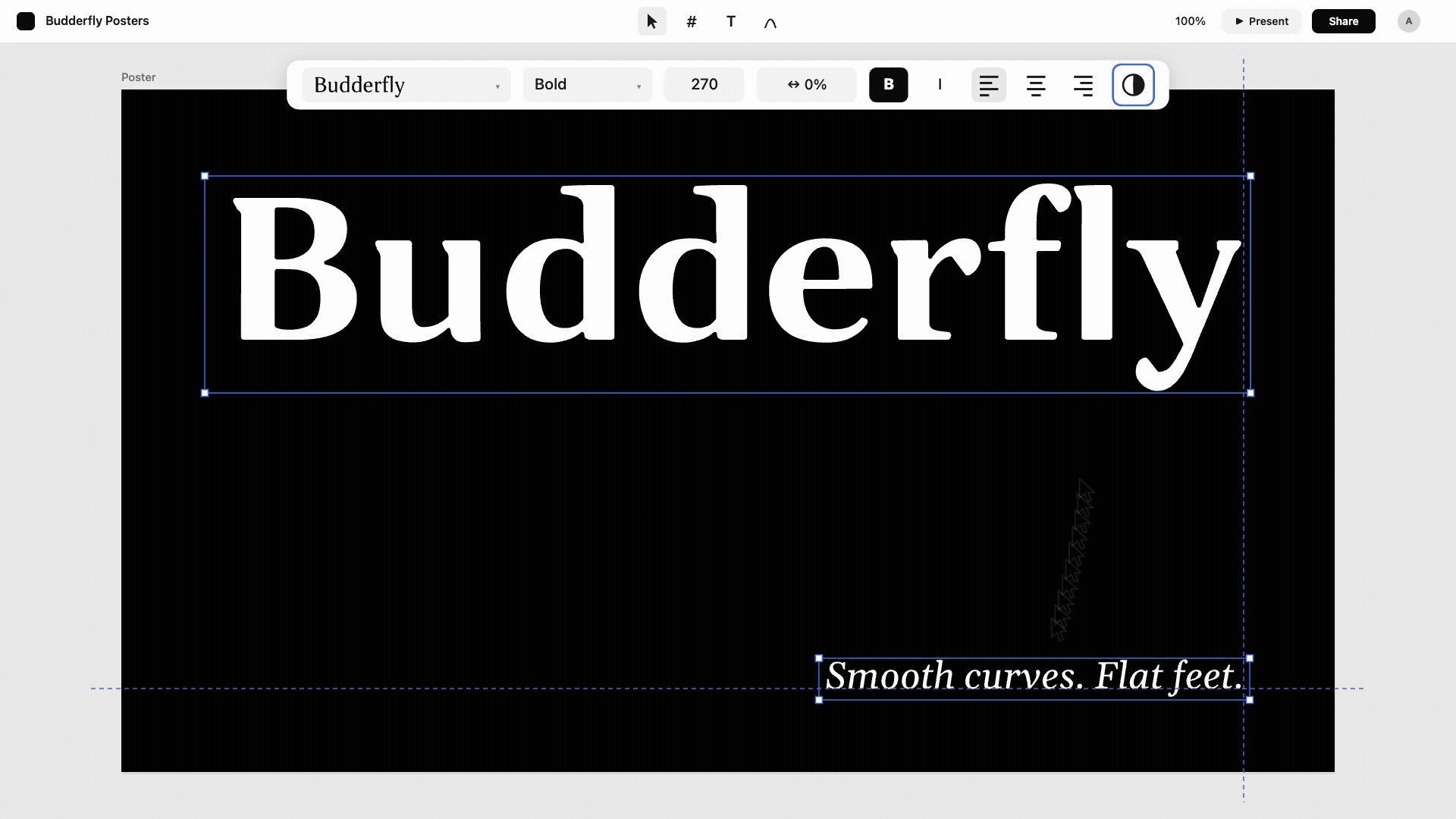1456x819 pixels.
Task: Align text center
Action: click(1036, 85)
